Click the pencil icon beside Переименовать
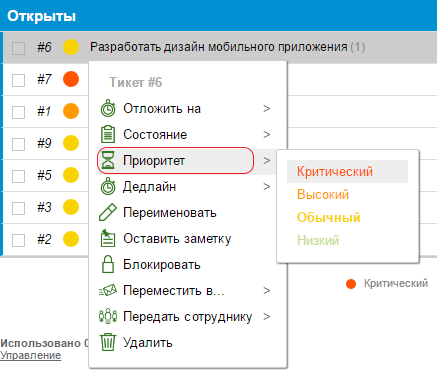Screen dimensions: 437x380 (108, 212)
